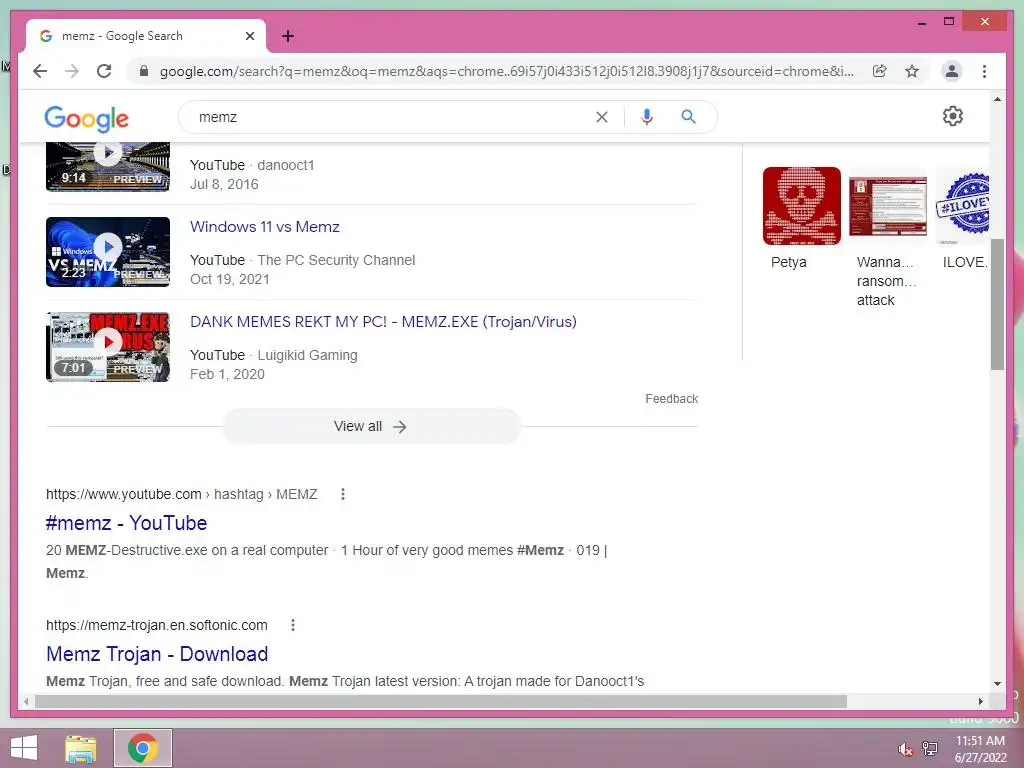Open the Chrome three-dot menu

pos(984,71)
